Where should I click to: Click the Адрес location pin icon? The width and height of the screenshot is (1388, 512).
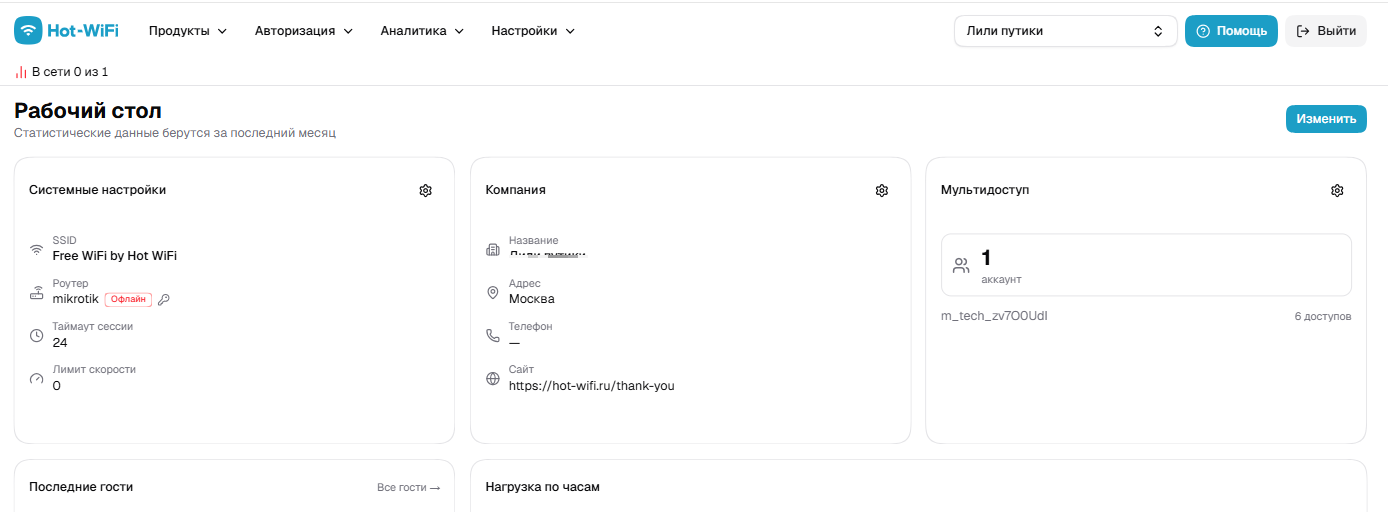[492, 292]
